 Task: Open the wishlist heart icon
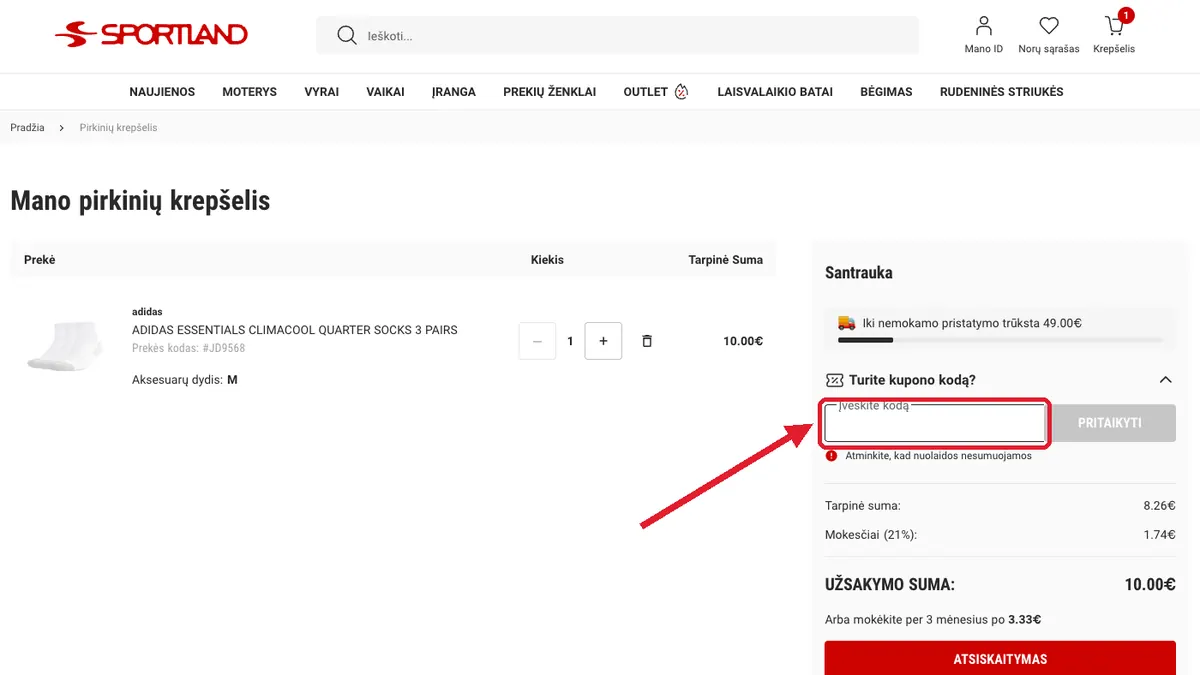[1049, 26]
